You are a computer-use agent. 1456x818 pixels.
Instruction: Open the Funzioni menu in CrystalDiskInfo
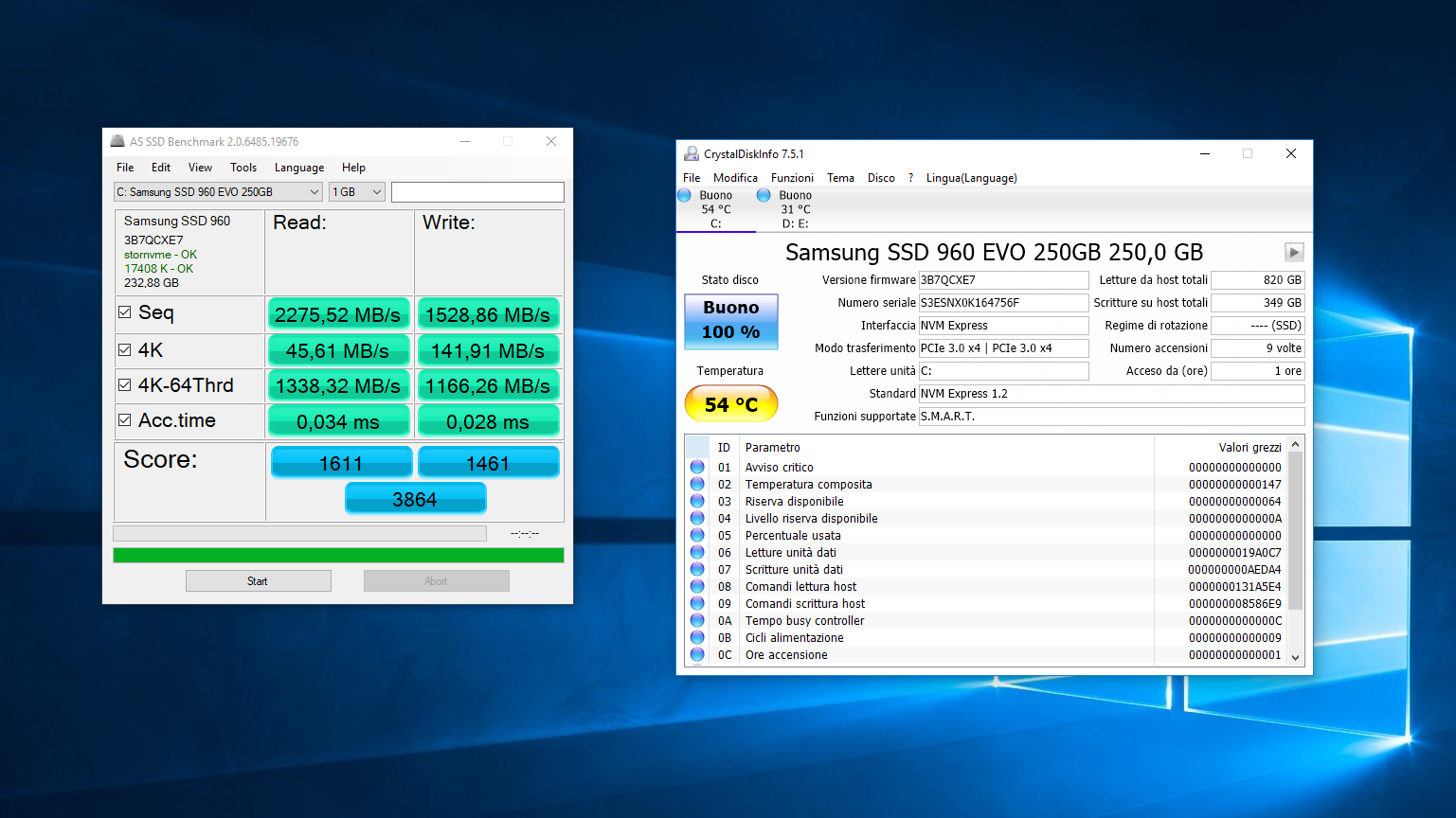[x=792, y=178]
